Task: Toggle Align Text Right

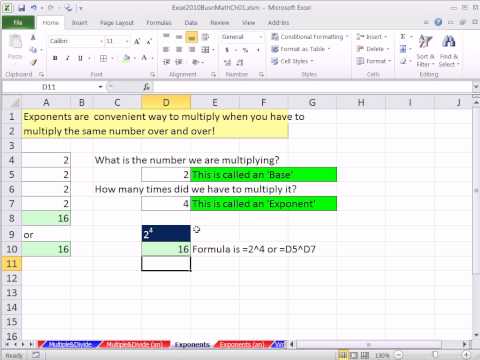Action: (192, 50)
